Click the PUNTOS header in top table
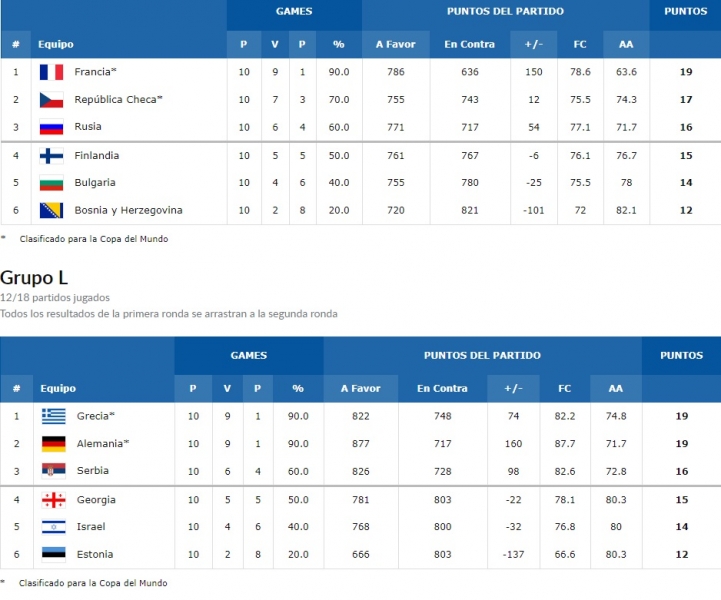Image resolution: width=721 pixels, height=600 pixels. click(x=686, y=11)
